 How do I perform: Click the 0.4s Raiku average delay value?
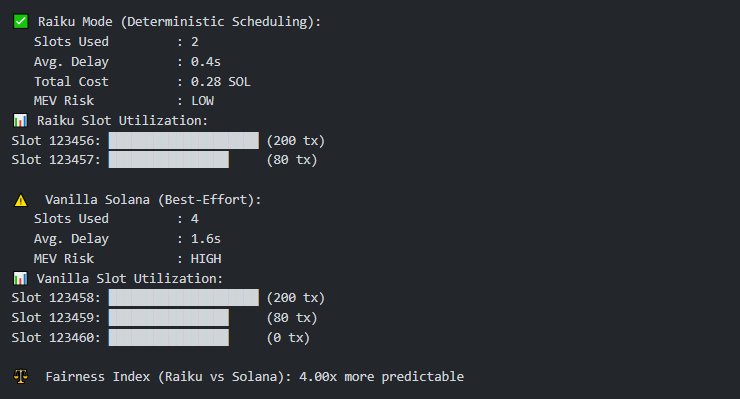206,62
